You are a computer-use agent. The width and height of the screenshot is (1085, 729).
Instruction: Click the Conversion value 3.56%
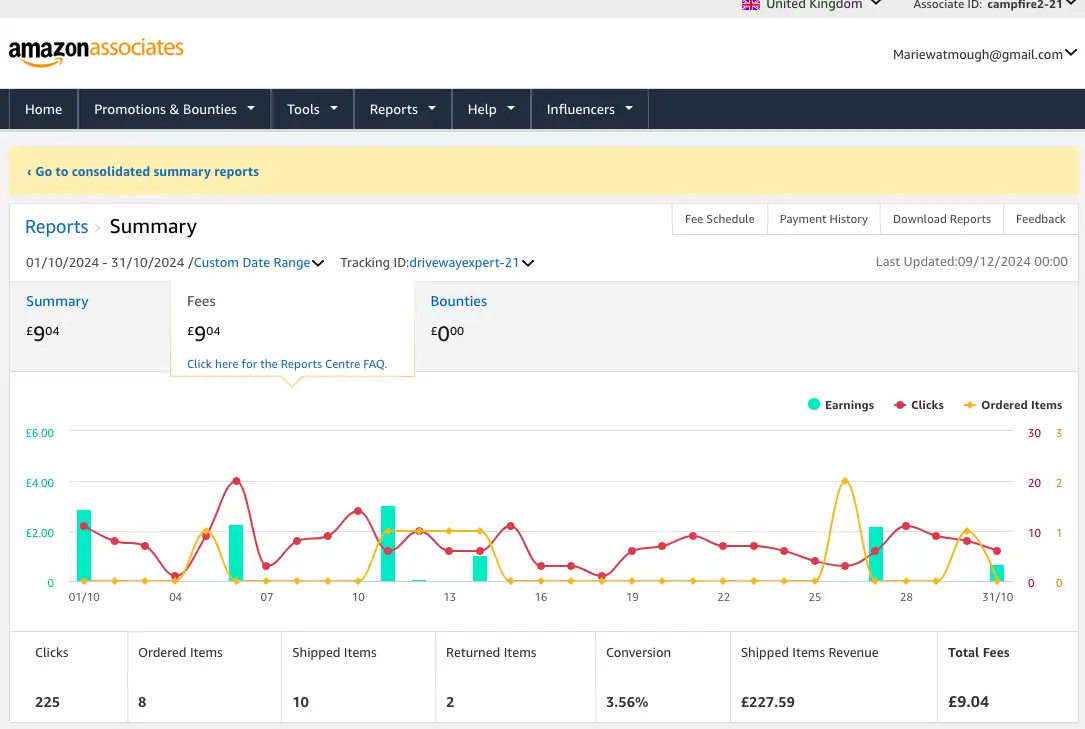[x=627, y=702]
